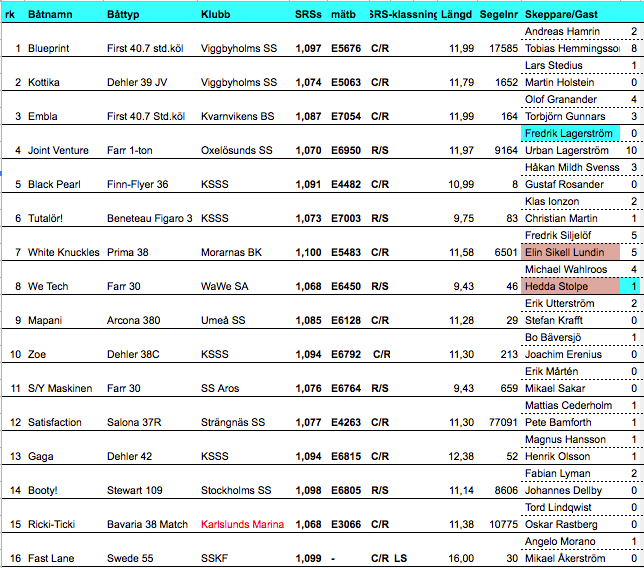Select the Beneteau Figaro 3 cell

click(x=149, y=218)
